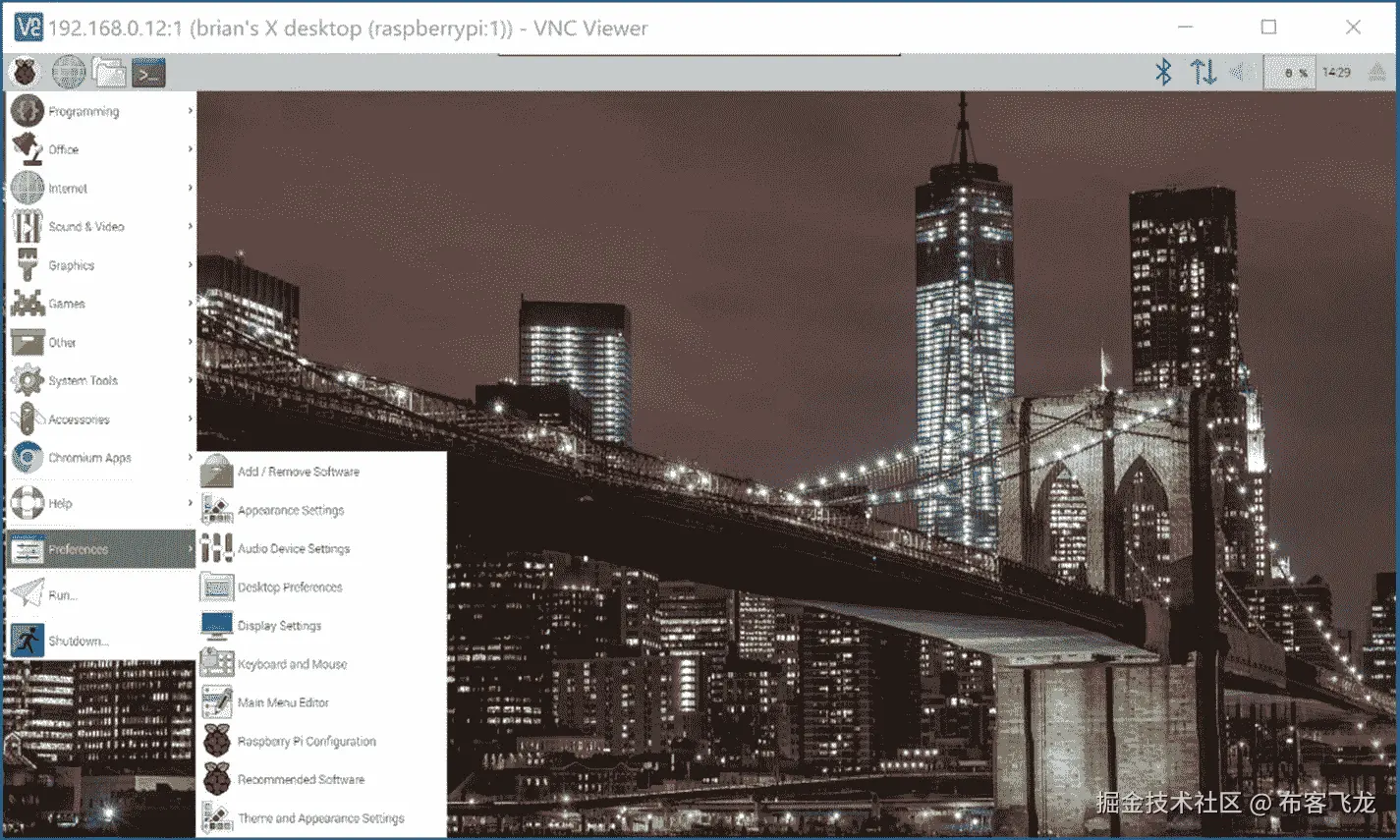Viewport: 1400px width, 840px height.
Task: Click the Help menu label
Action: click(x=60, y=503)
